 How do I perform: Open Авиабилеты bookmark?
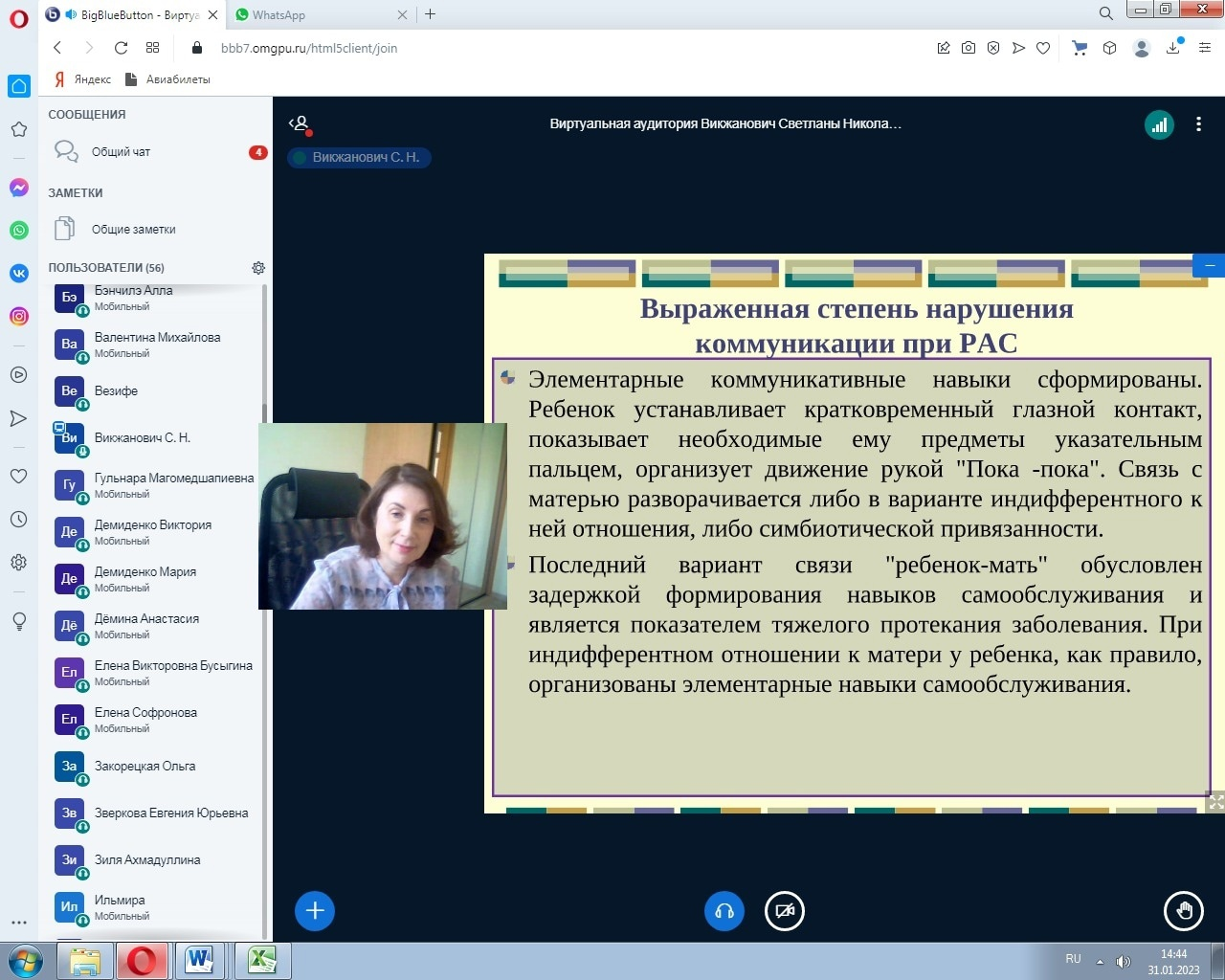pos(168,79)
